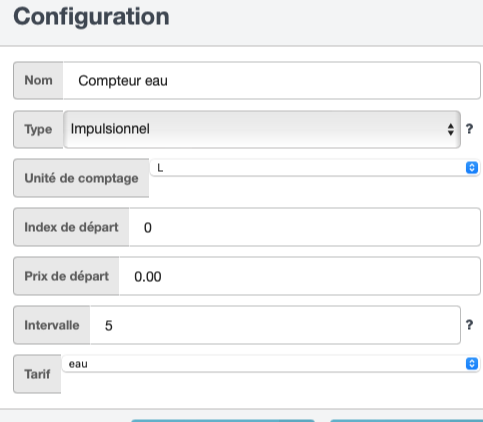The width and height of the screenshot is (483, 422).
Task: Click the Nom field containing Compteur eau
Action: tap(272, 80)
